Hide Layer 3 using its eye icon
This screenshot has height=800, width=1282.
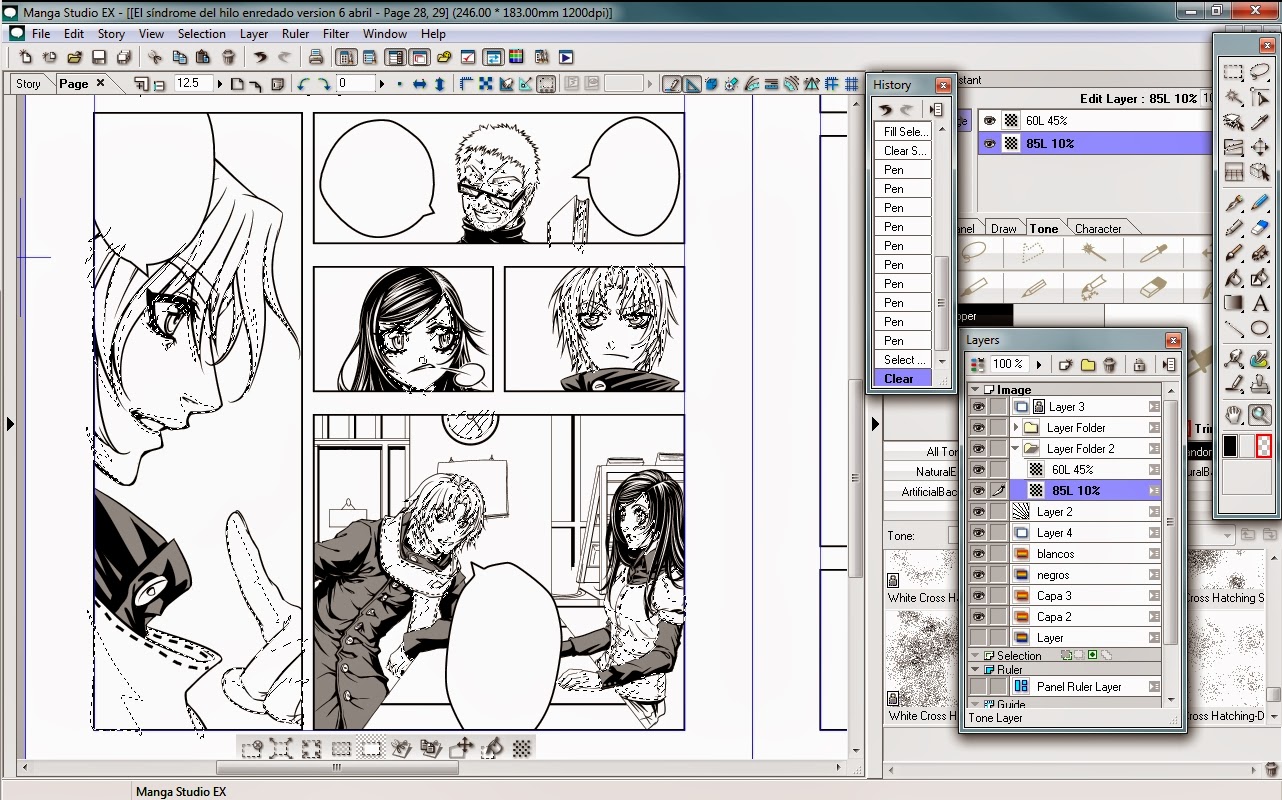click(x=978, y=407)
